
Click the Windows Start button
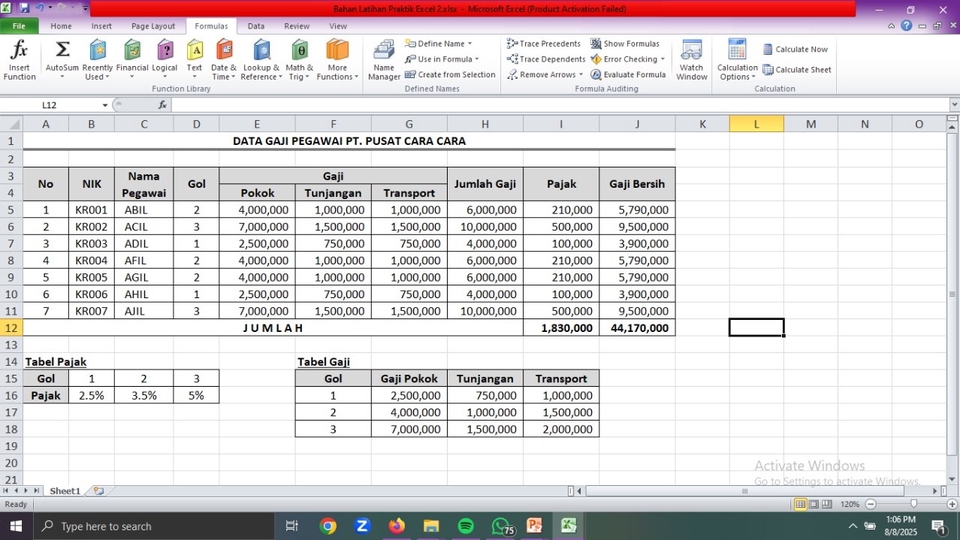16,526
